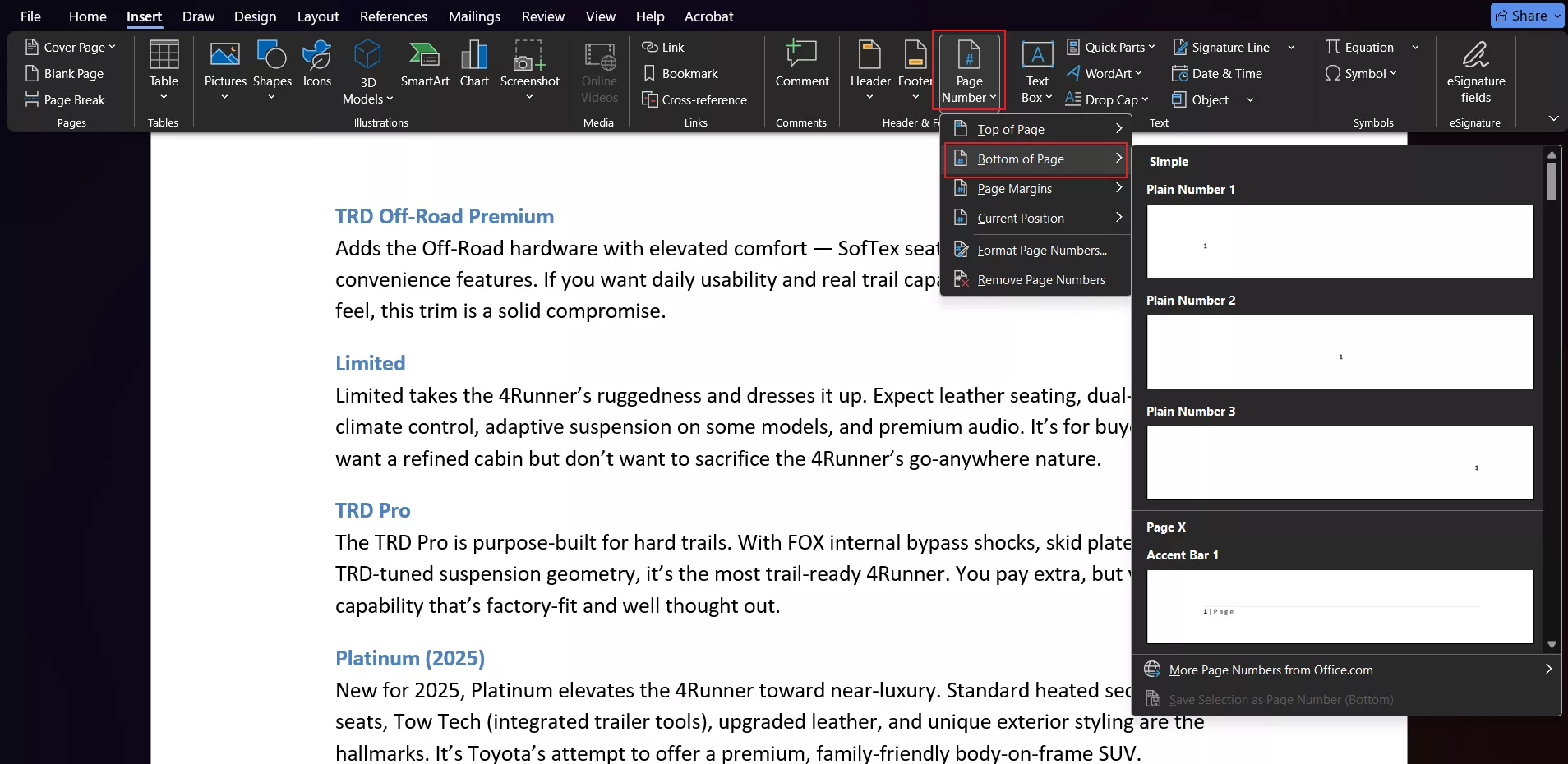Open the Current Position submenu

(x=1020, y=218)
